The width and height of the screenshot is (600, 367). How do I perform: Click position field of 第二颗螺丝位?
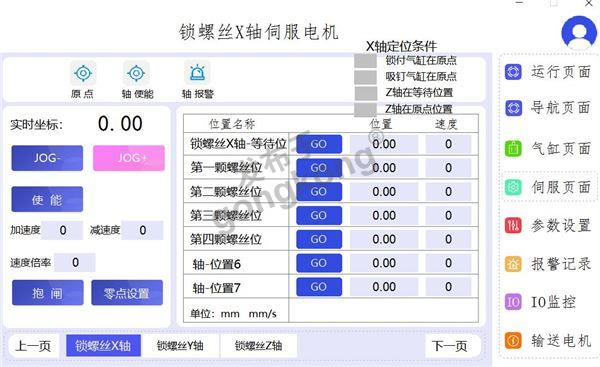coord(384,191)
